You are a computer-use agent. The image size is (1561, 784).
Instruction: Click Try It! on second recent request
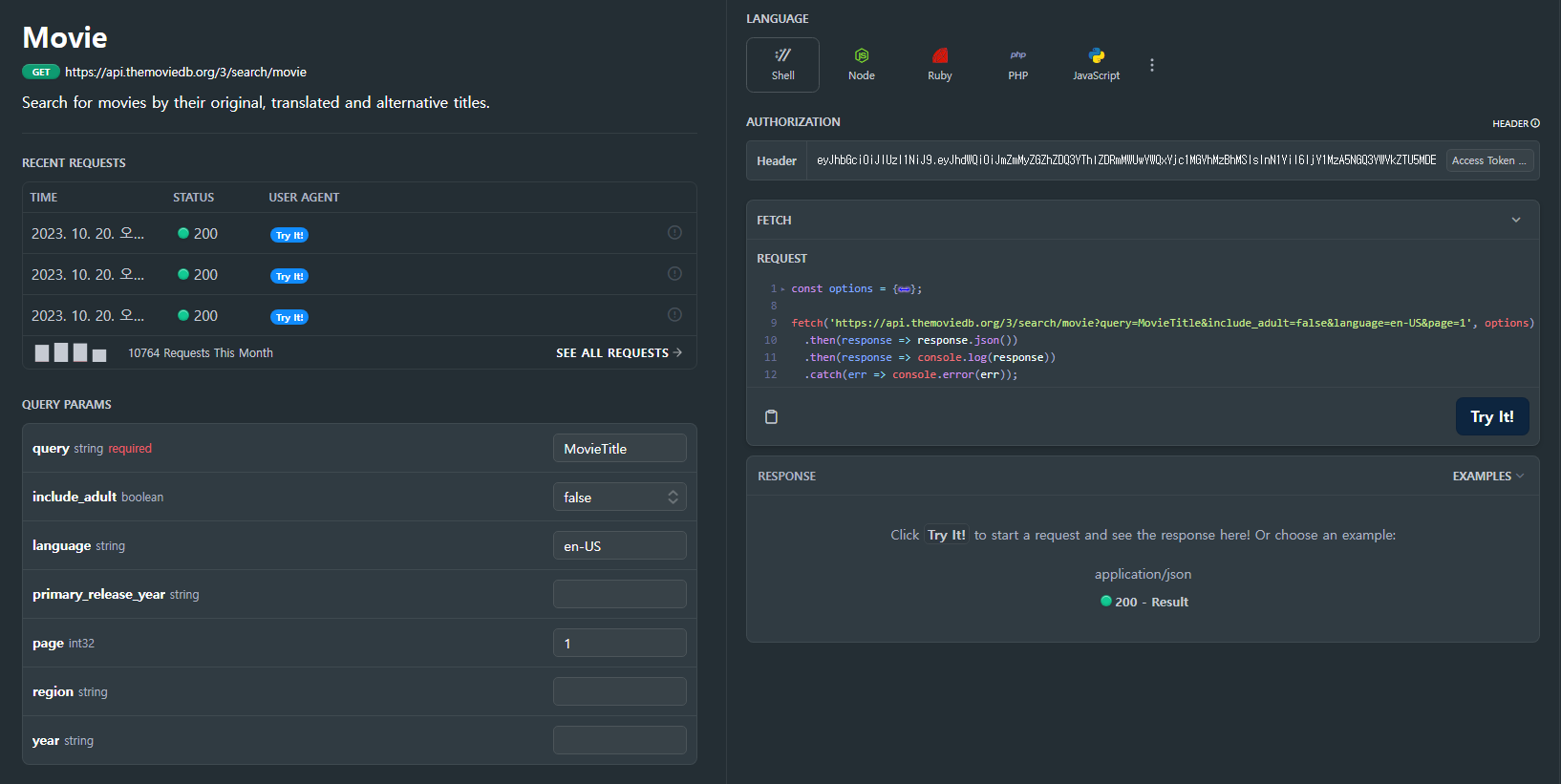(x=289, y=276)
